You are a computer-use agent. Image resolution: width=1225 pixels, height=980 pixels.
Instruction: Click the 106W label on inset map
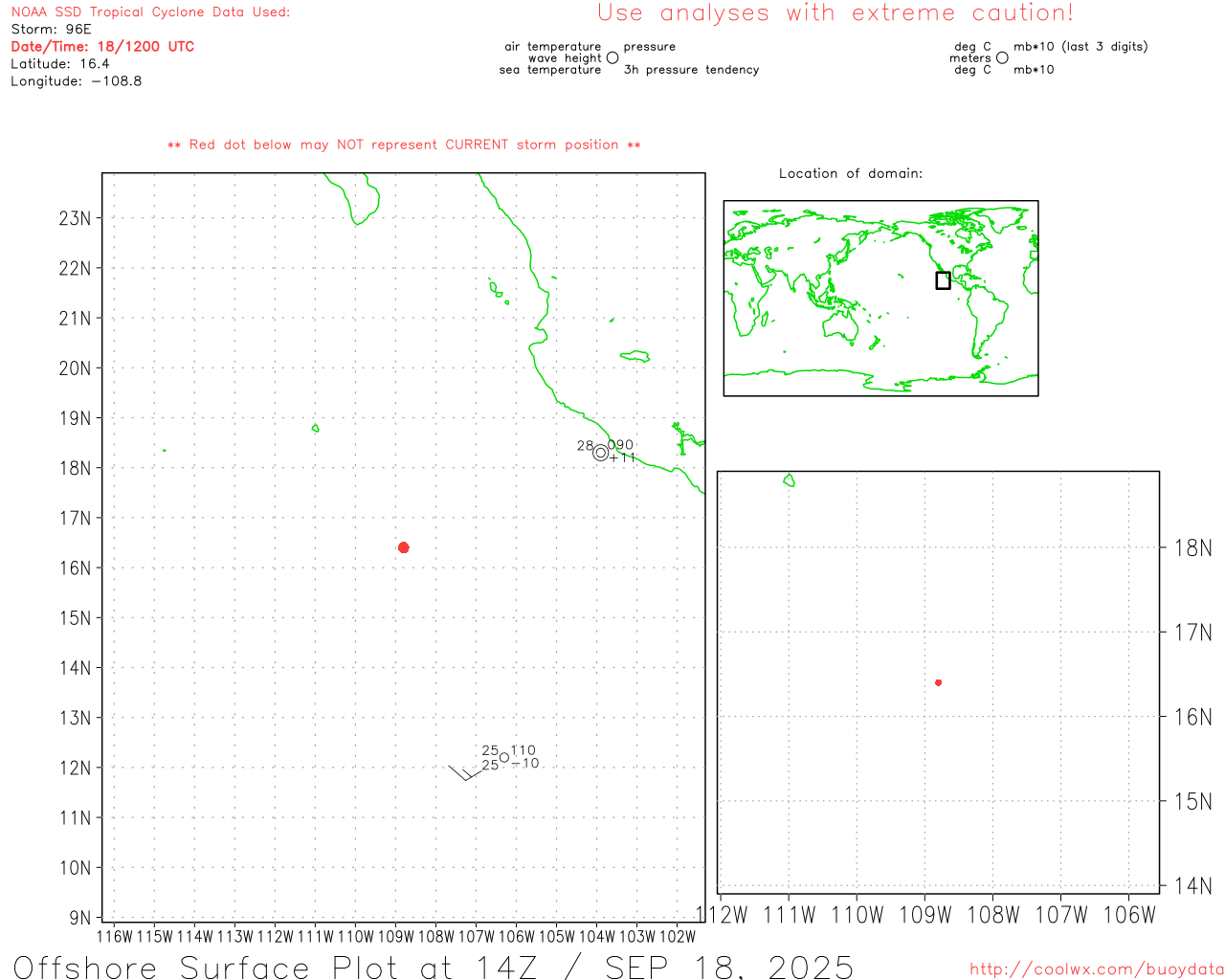[x=1129, y=915]
